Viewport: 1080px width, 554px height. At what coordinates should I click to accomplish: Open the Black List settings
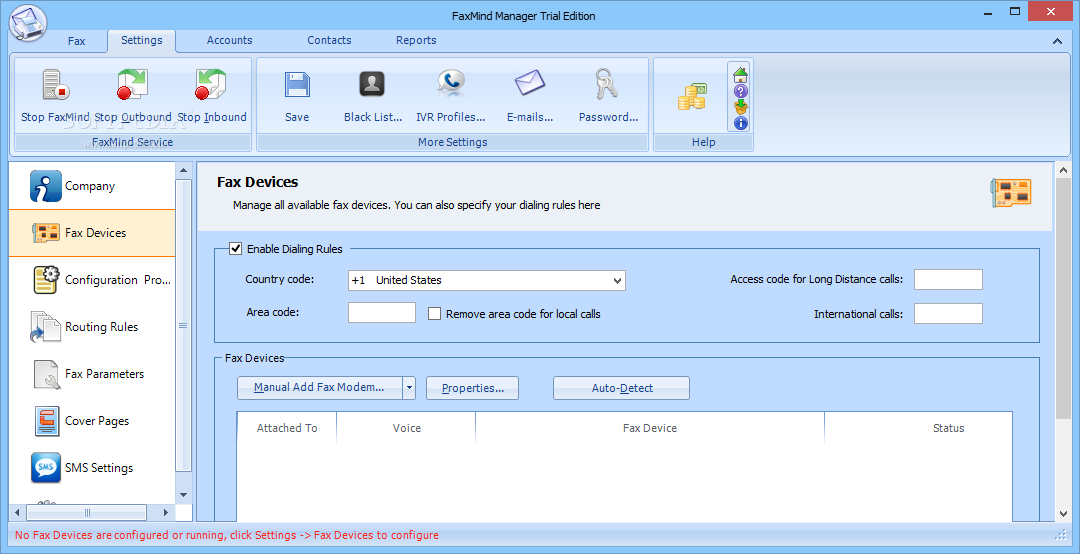(373, 96)
